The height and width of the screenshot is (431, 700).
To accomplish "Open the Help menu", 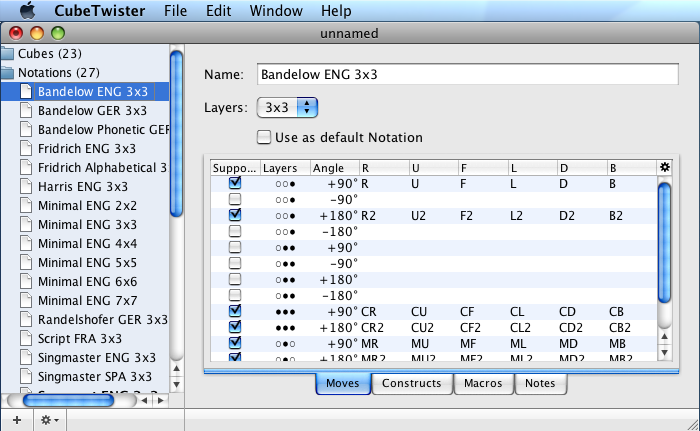I will click(336, 10).
